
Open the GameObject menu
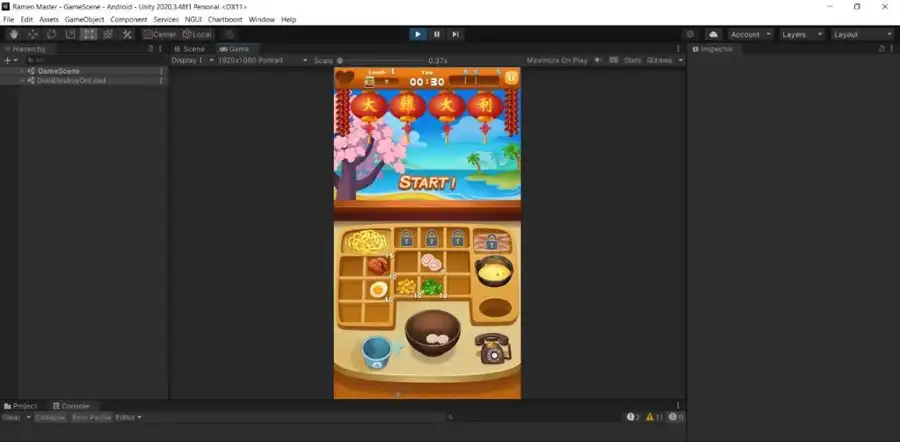(84, 19)
